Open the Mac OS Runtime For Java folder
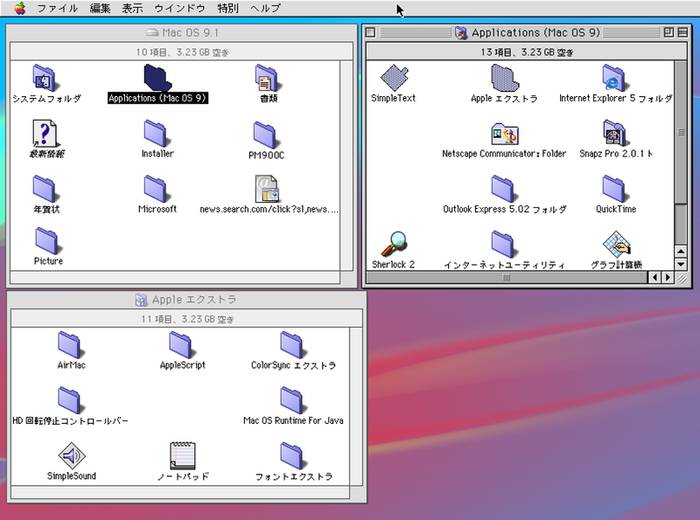This screenshot has width=700, height=520. (292, 400)
